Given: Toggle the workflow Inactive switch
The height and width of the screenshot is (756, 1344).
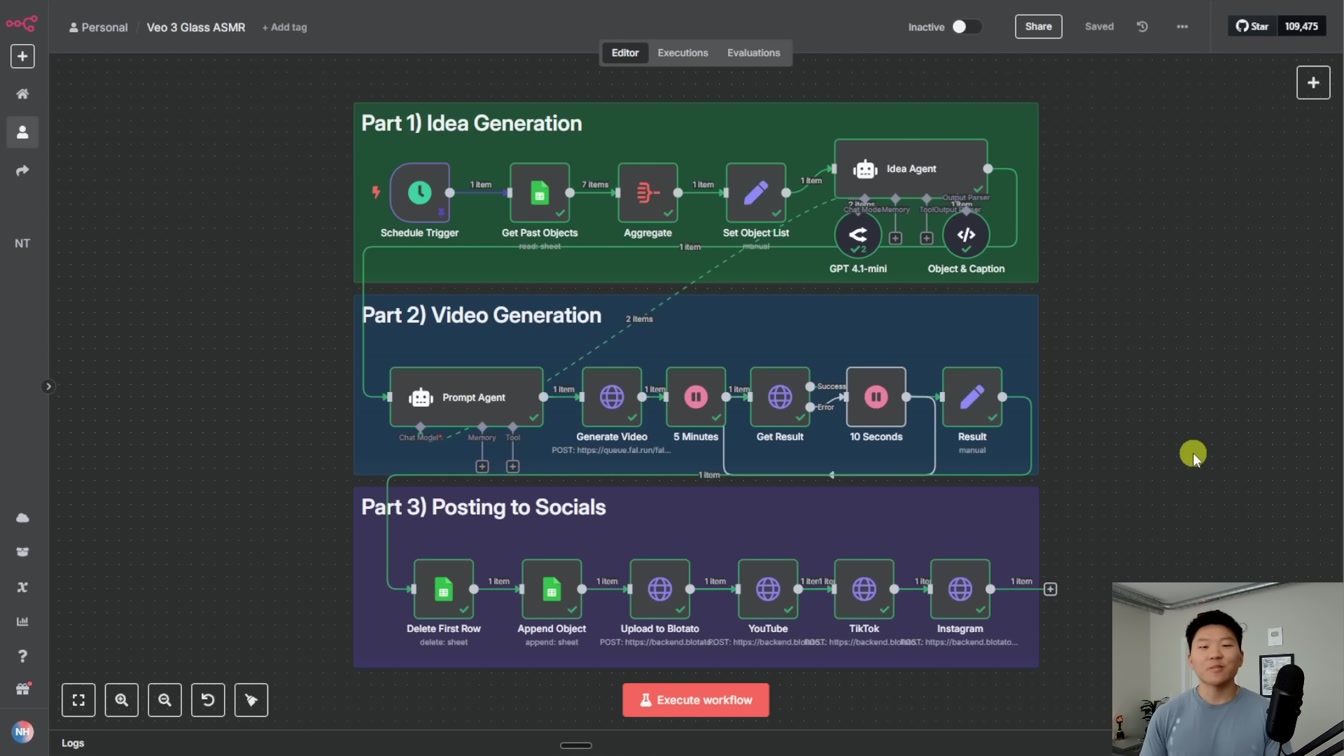Looking at the screenshot, I should point(965,27).
